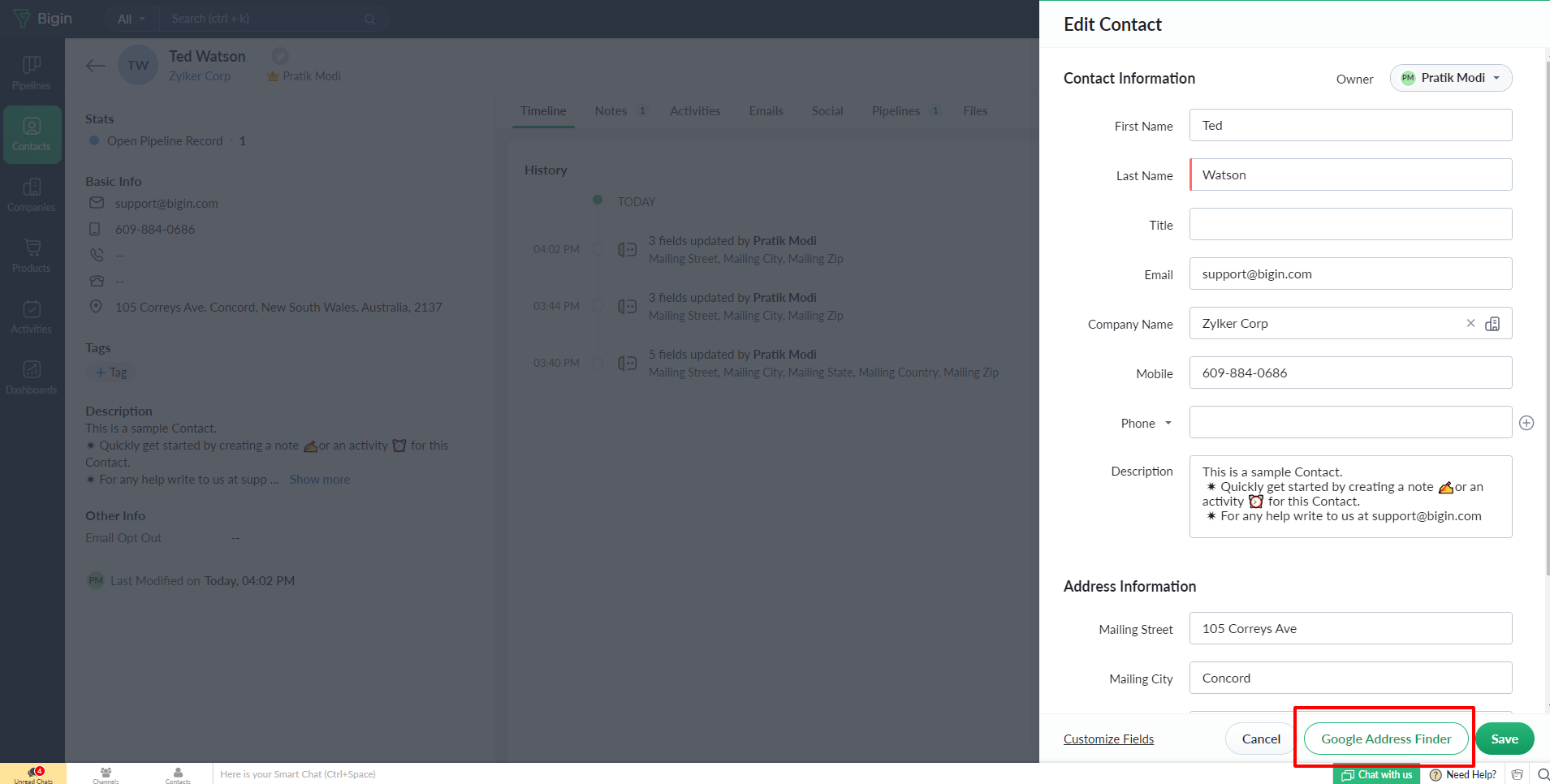Add a Tag to the contact

[111, 373]
